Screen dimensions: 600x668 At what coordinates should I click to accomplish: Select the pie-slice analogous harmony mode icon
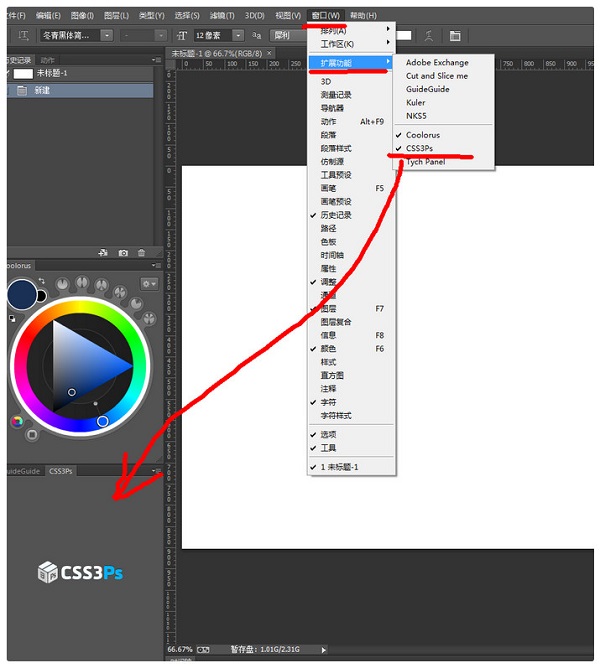tap(136, 303)
